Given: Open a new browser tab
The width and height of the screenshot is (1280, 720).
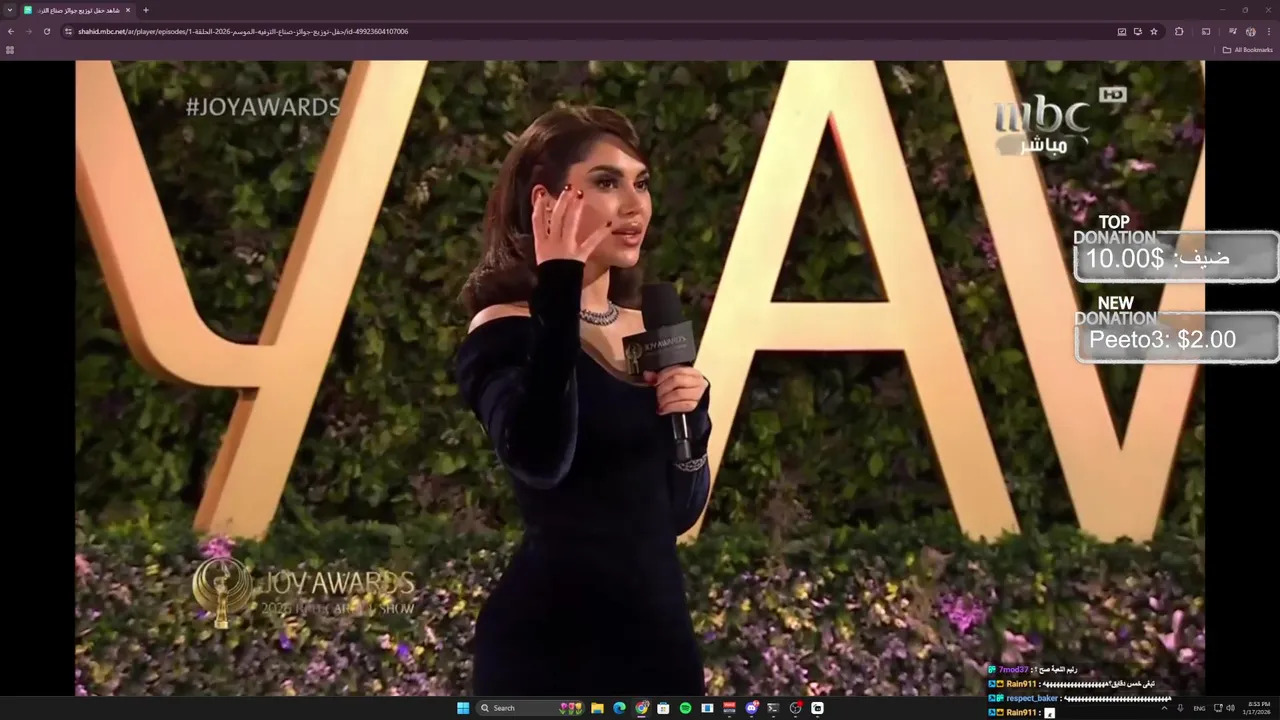Looking at the screenshot, I should click(x=146, y=10).
